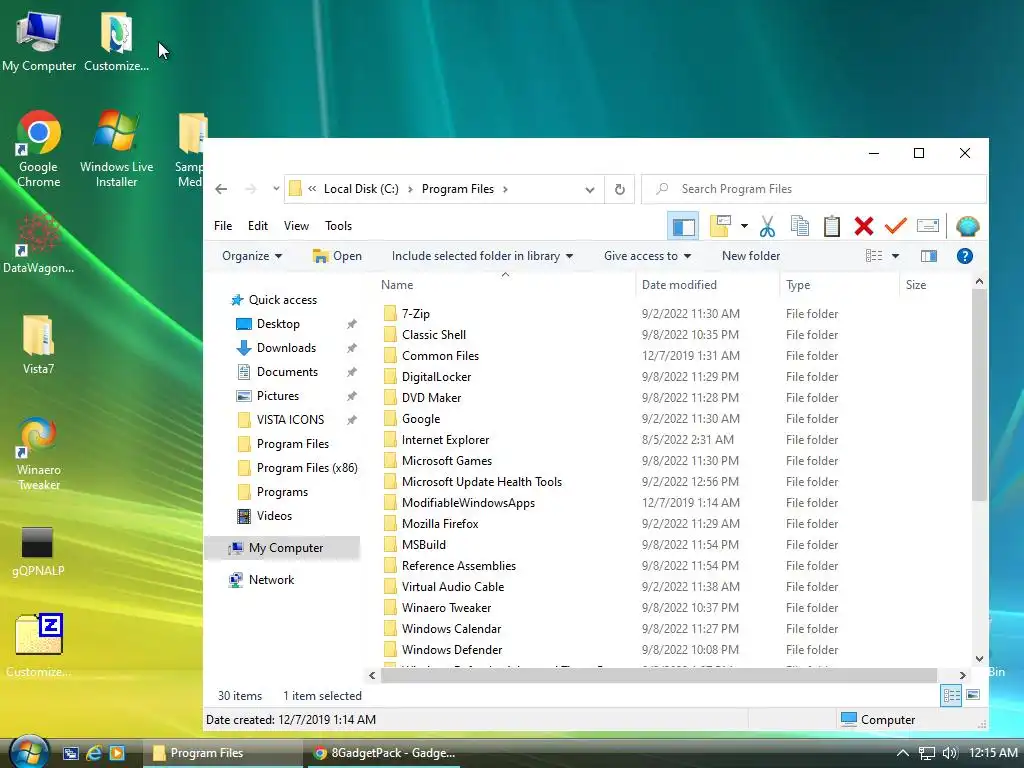Expand chevron after Local Disk (C:)

410,189
